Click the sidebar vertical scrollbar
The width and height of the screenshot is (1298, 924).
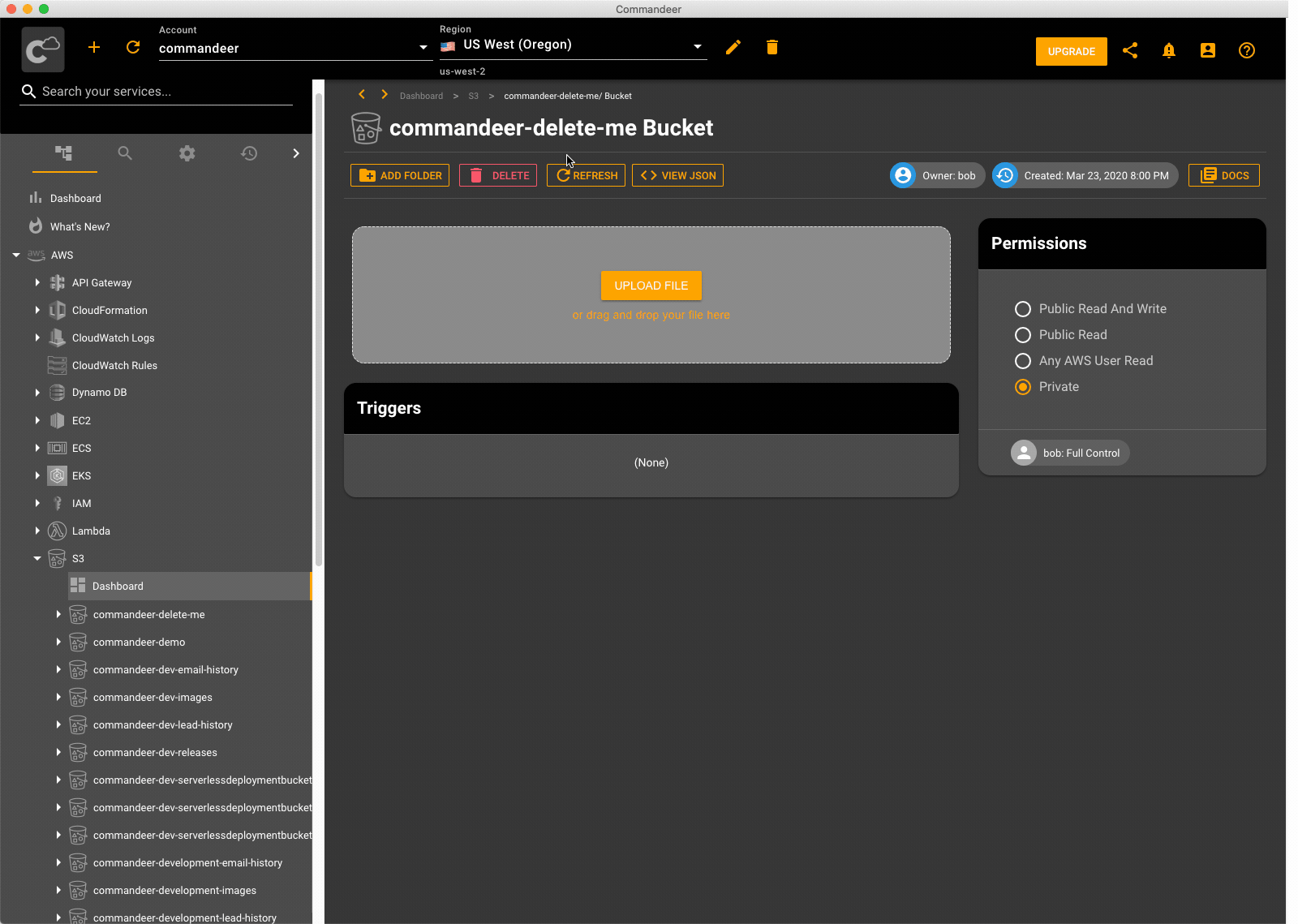319,329
